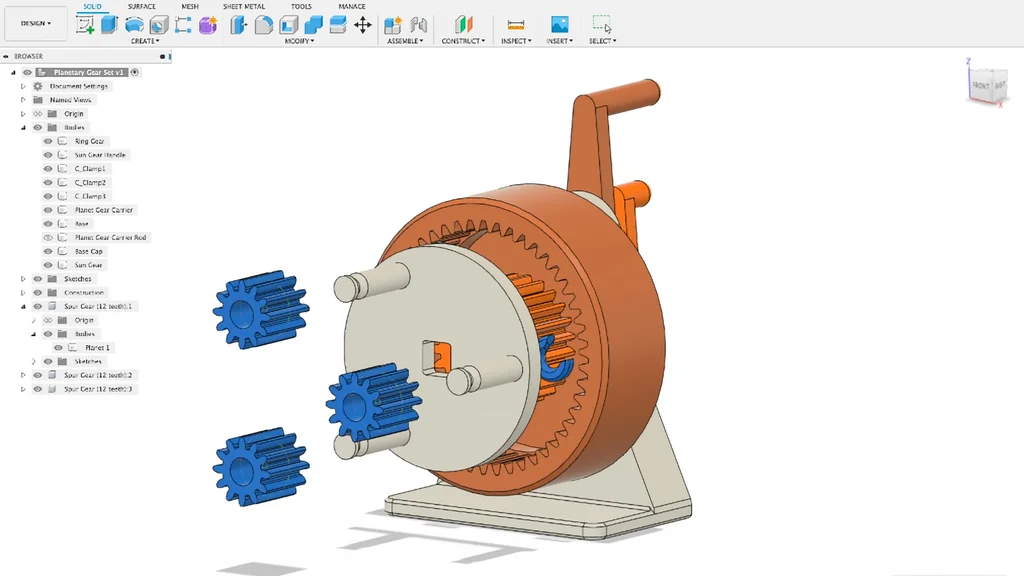The width and height of the screenshot is (1024, 576).
Task: Hide the Base Cap body
Action: [x=48, y=251]
